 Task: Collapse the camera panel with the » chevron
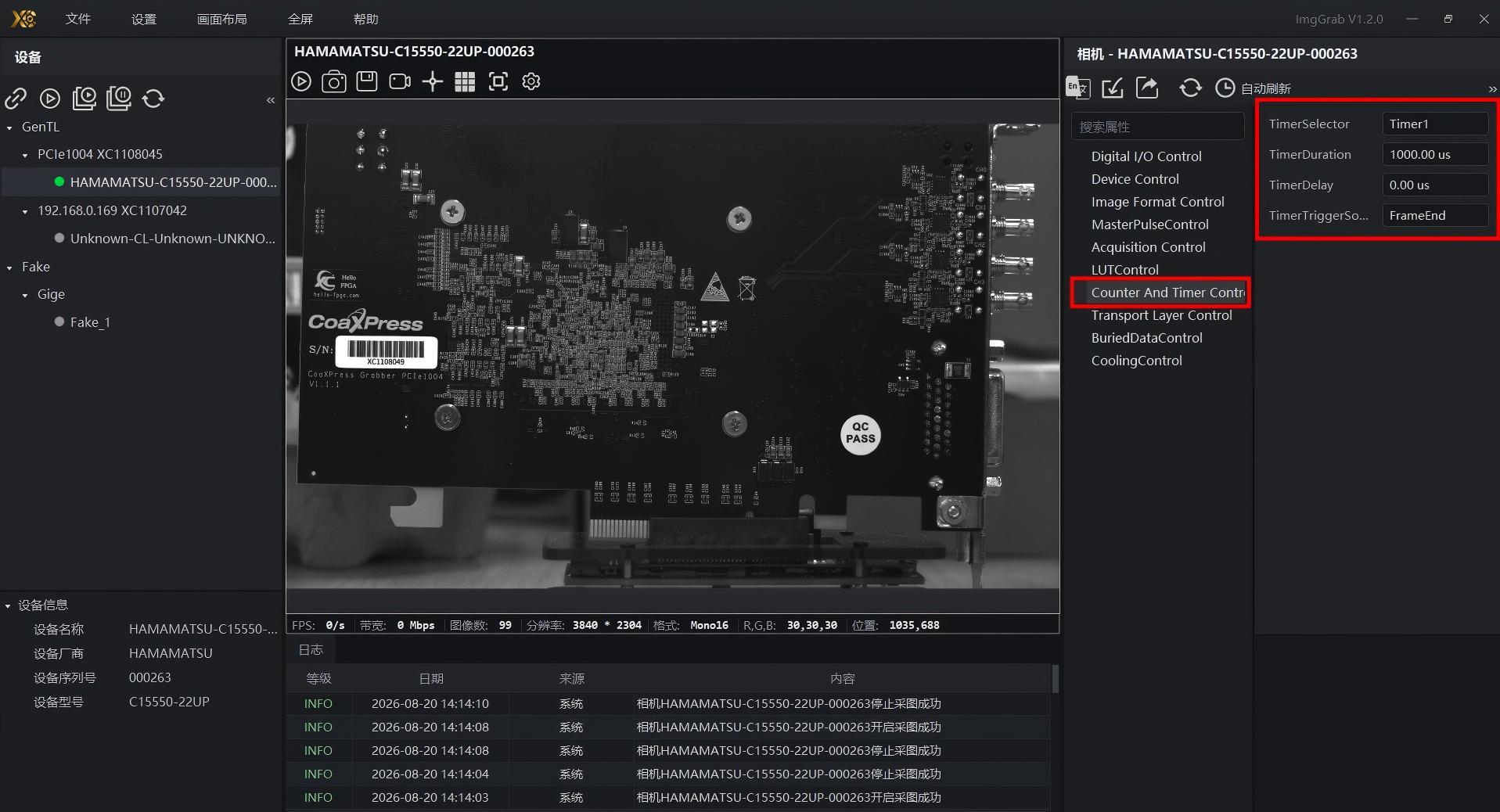click(1493, 89)
